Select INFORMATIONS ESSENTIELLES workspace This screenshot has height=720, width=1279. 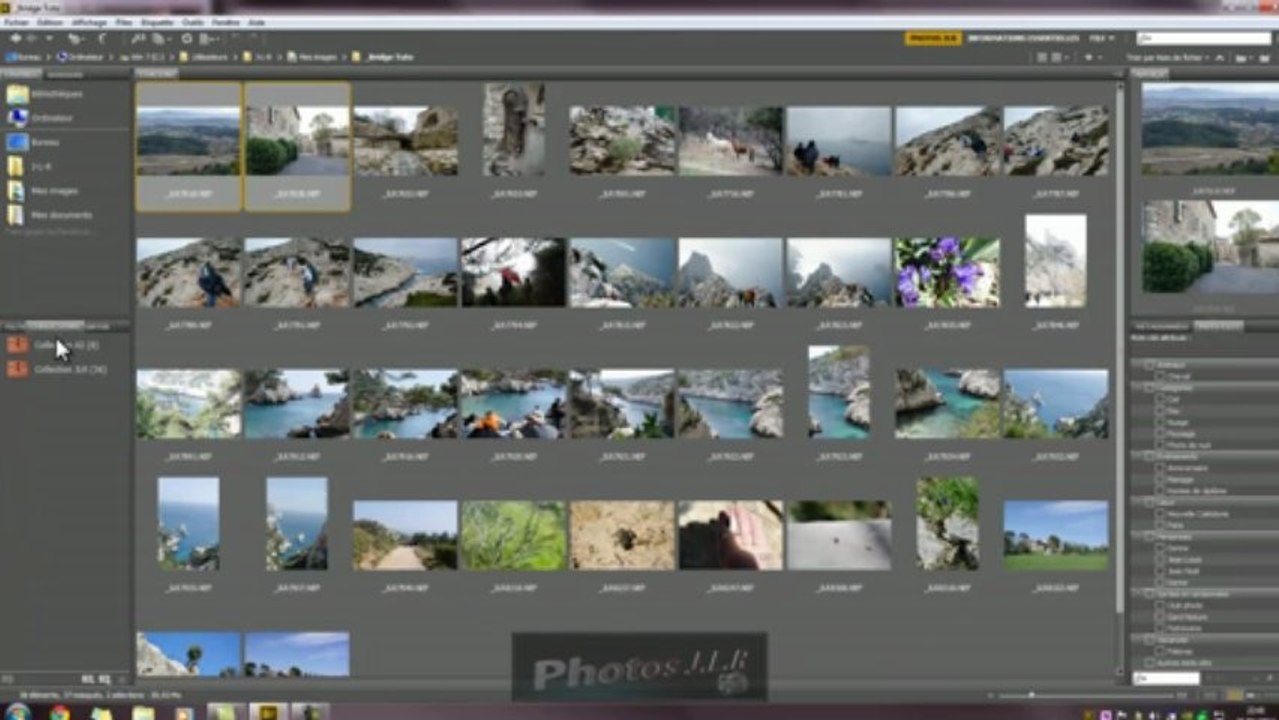1023,38
